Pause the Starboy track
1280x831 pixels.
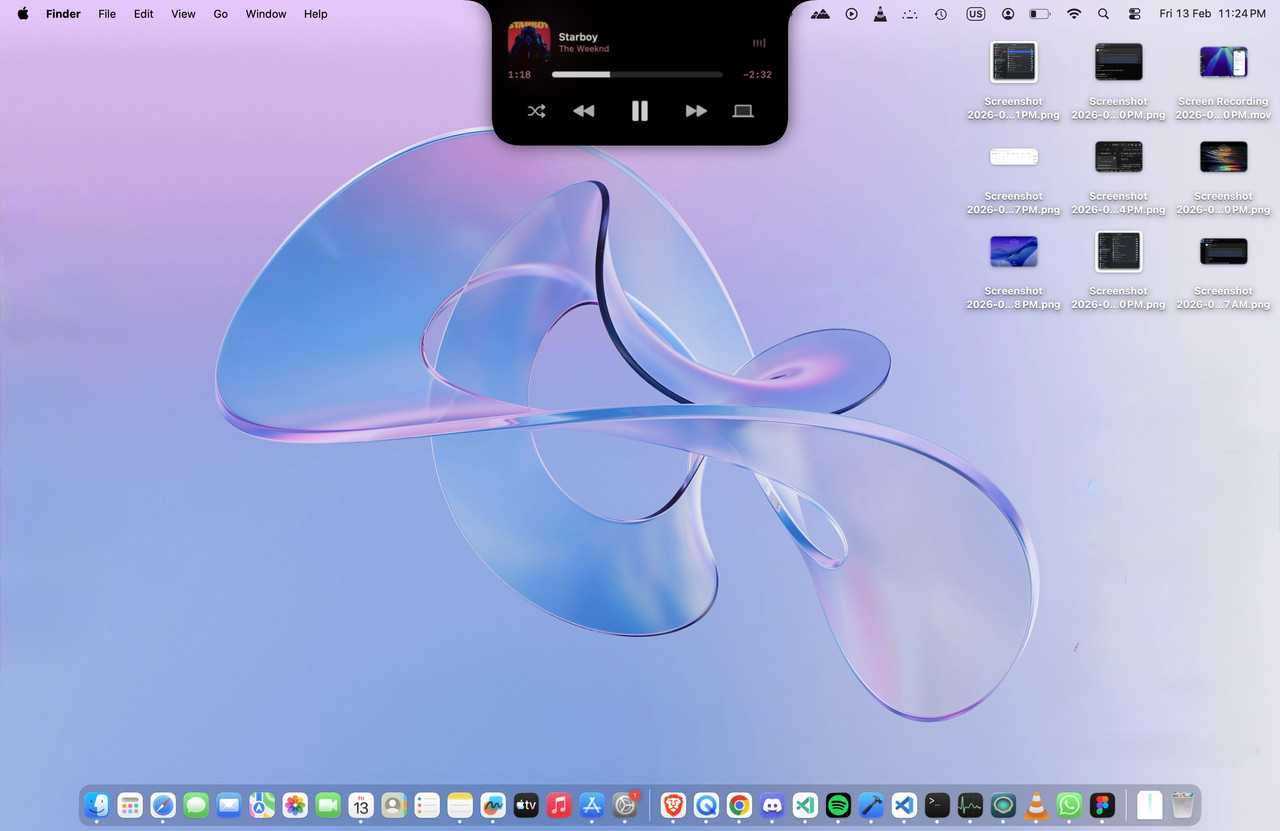[x=640, y=111]
